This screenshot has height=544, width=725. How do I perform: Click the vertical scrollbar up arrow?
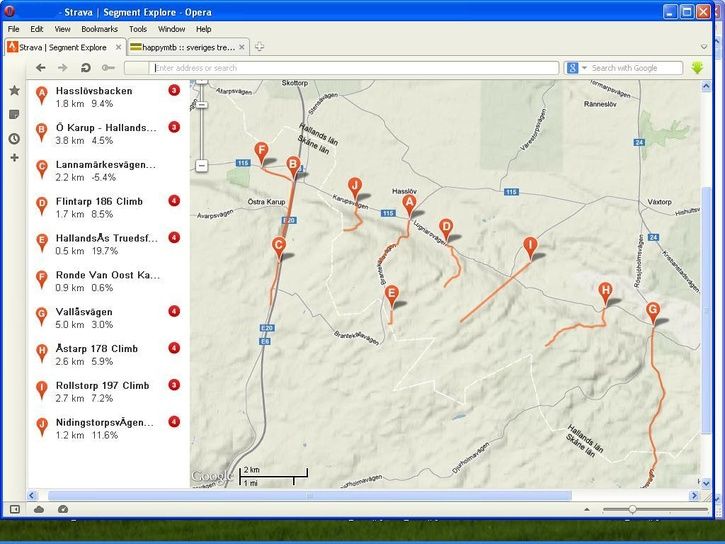point(706,86)
